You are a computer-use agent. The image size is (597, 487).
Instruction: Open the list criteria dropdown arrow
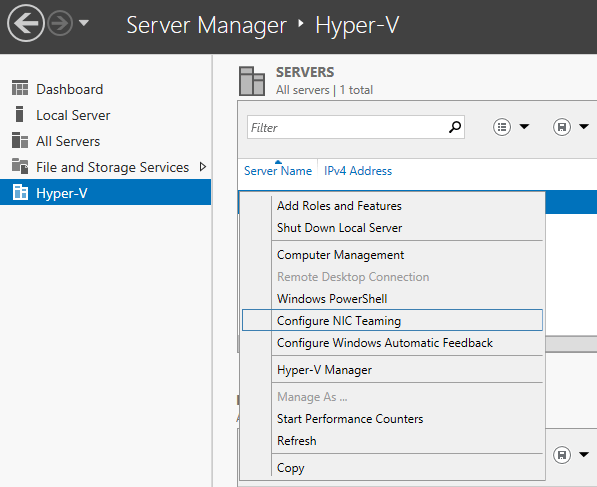pyautogui.click(x=524, y=127)
